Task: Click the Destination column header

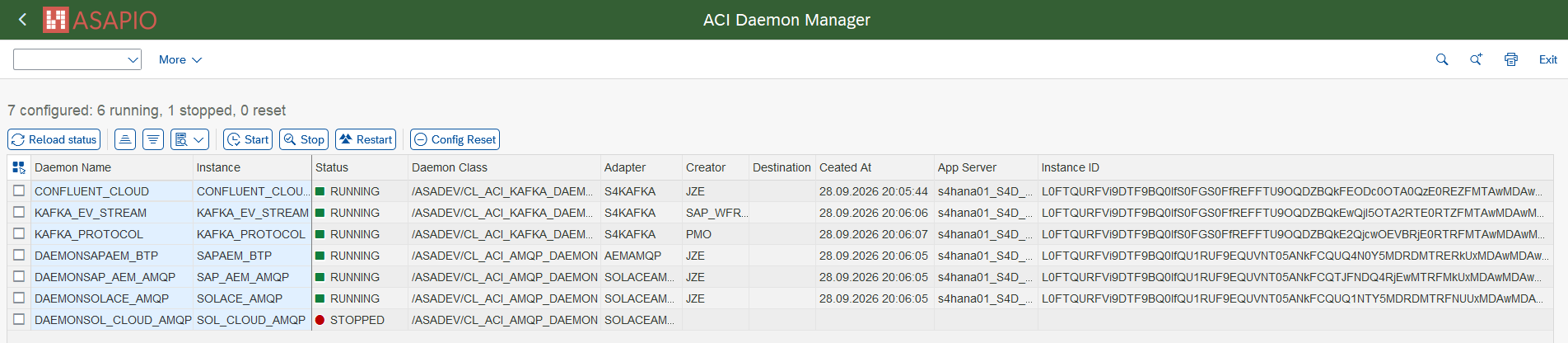Action: coord(782,167)
